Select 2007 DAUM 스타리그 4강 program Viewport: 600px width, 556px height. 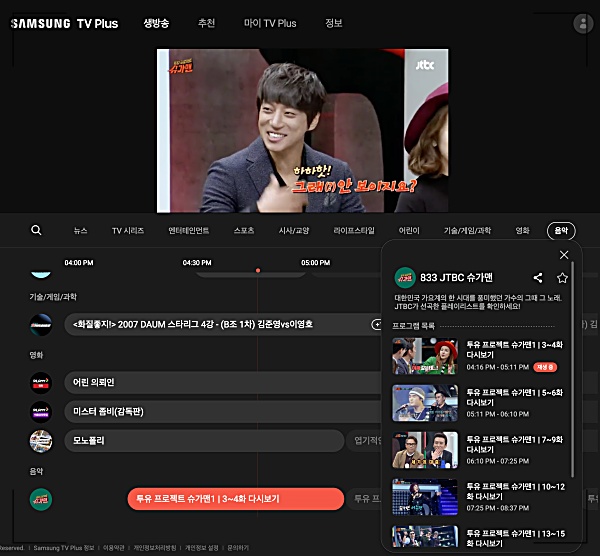click(224, 324)
